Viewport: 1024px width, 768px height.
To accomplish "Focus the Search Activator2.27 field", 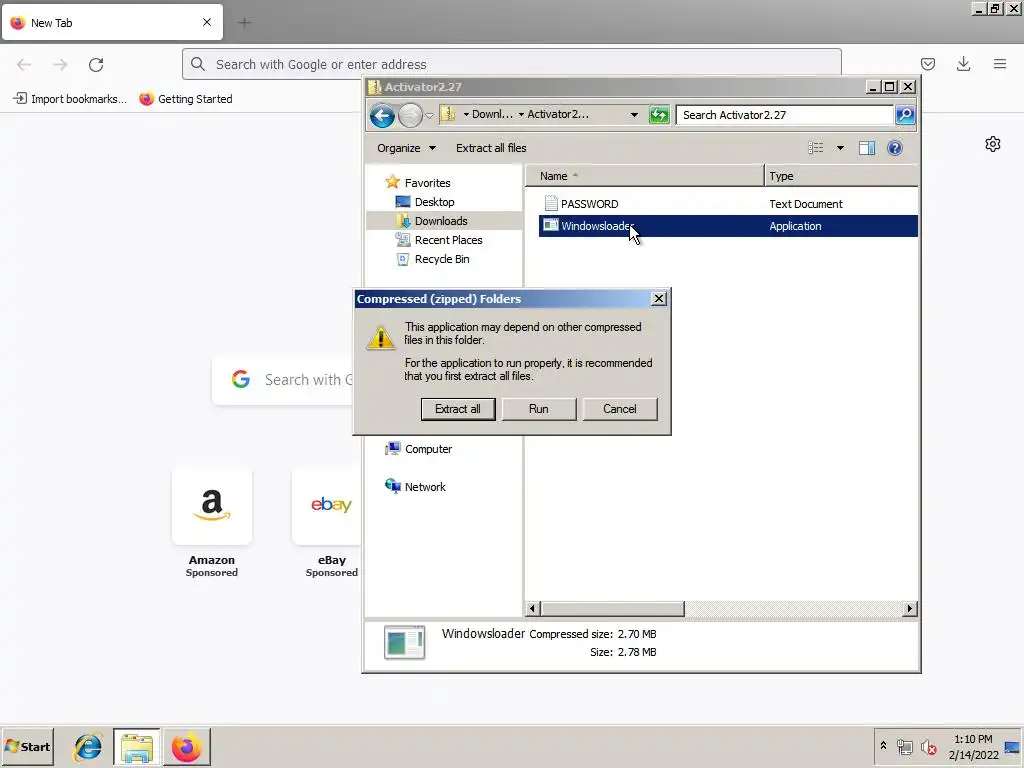I will 785,115.
